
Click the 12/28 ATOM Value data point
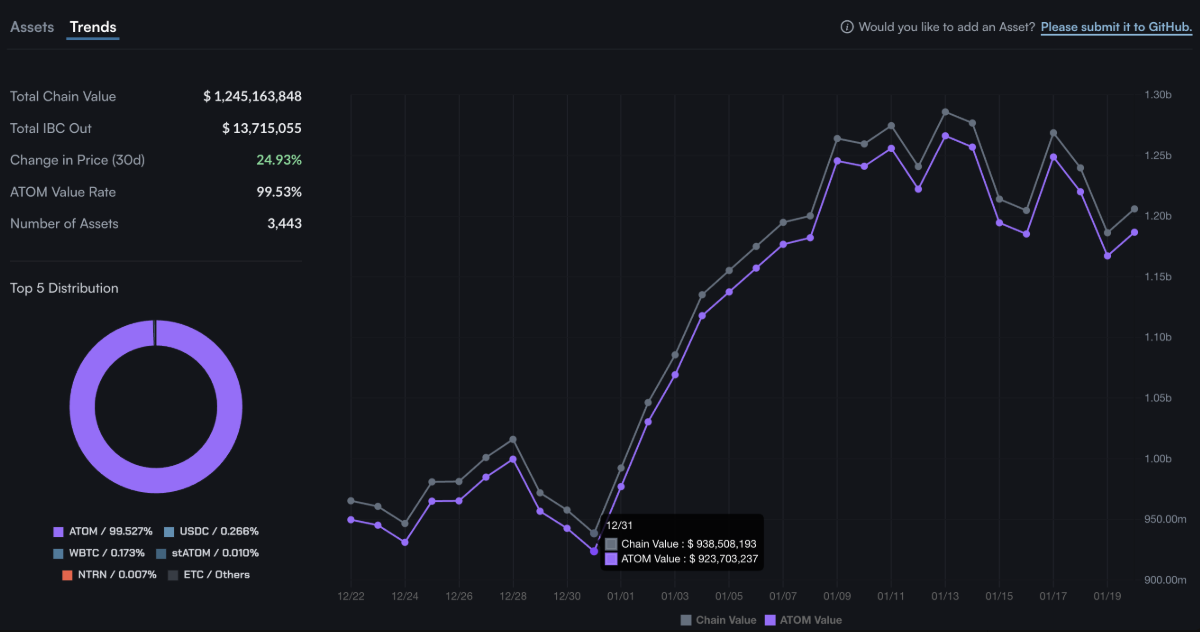point(513,459)
